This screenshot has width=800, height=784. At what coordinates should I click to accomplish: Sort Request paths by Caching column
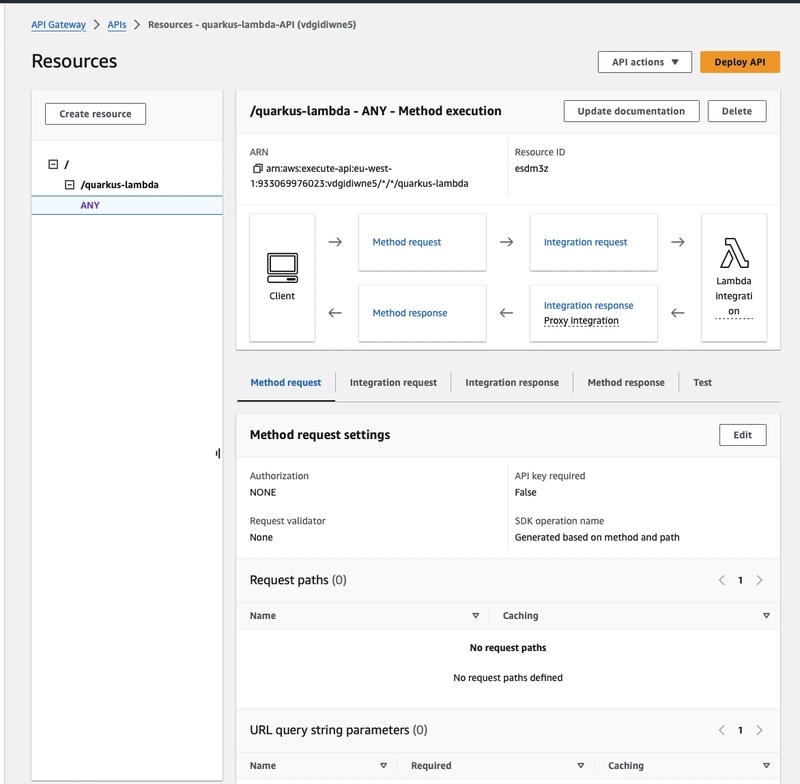(766, 616)
